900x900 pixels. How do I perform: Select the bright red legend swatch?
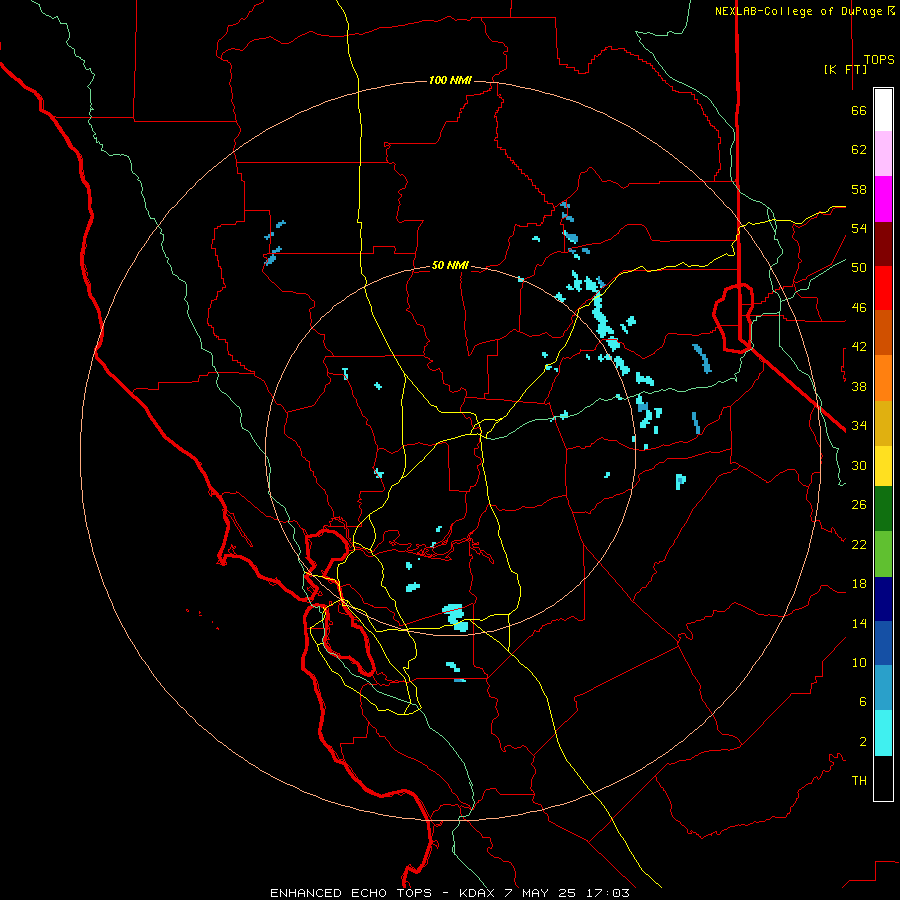(883, 288)
